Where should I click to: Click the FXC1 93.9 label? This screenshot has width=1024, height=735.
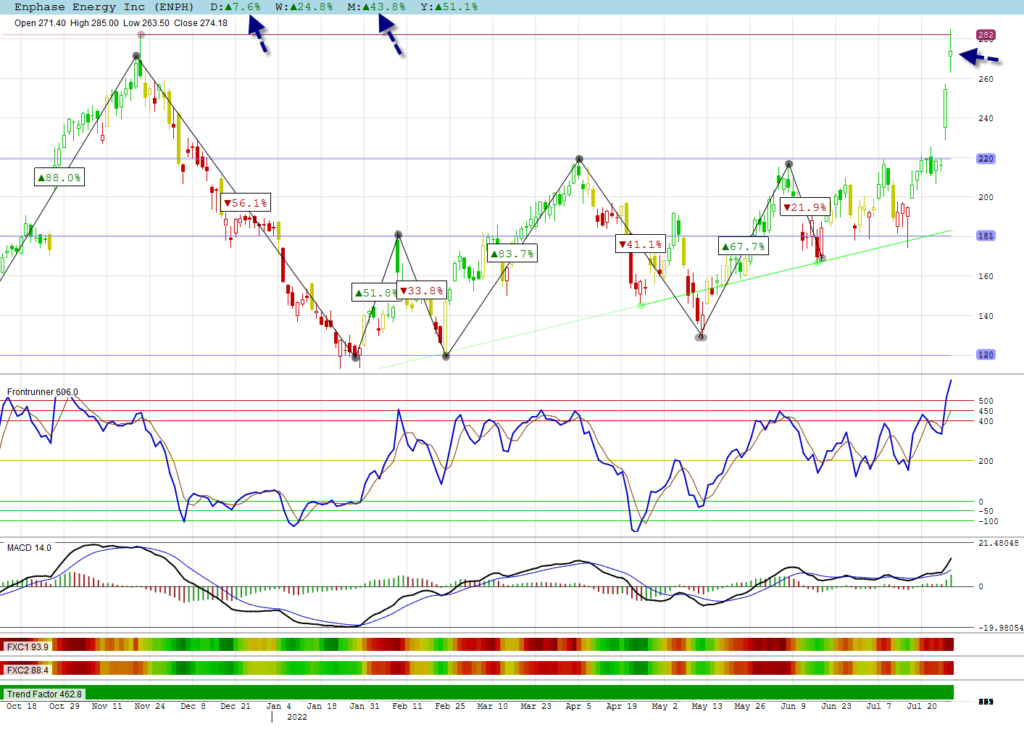27,647
